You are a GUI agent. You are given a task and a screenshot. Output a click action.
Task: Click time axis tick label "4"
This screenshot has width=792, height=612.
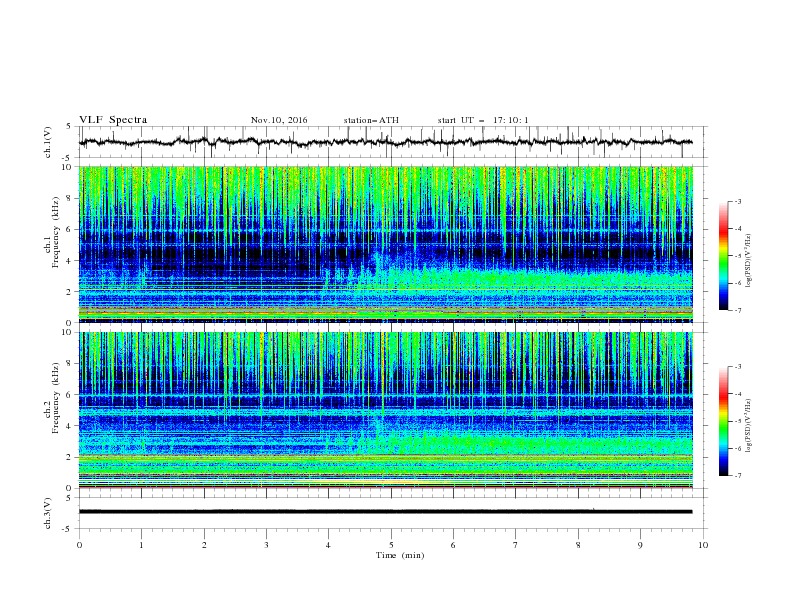click(328, 545)
